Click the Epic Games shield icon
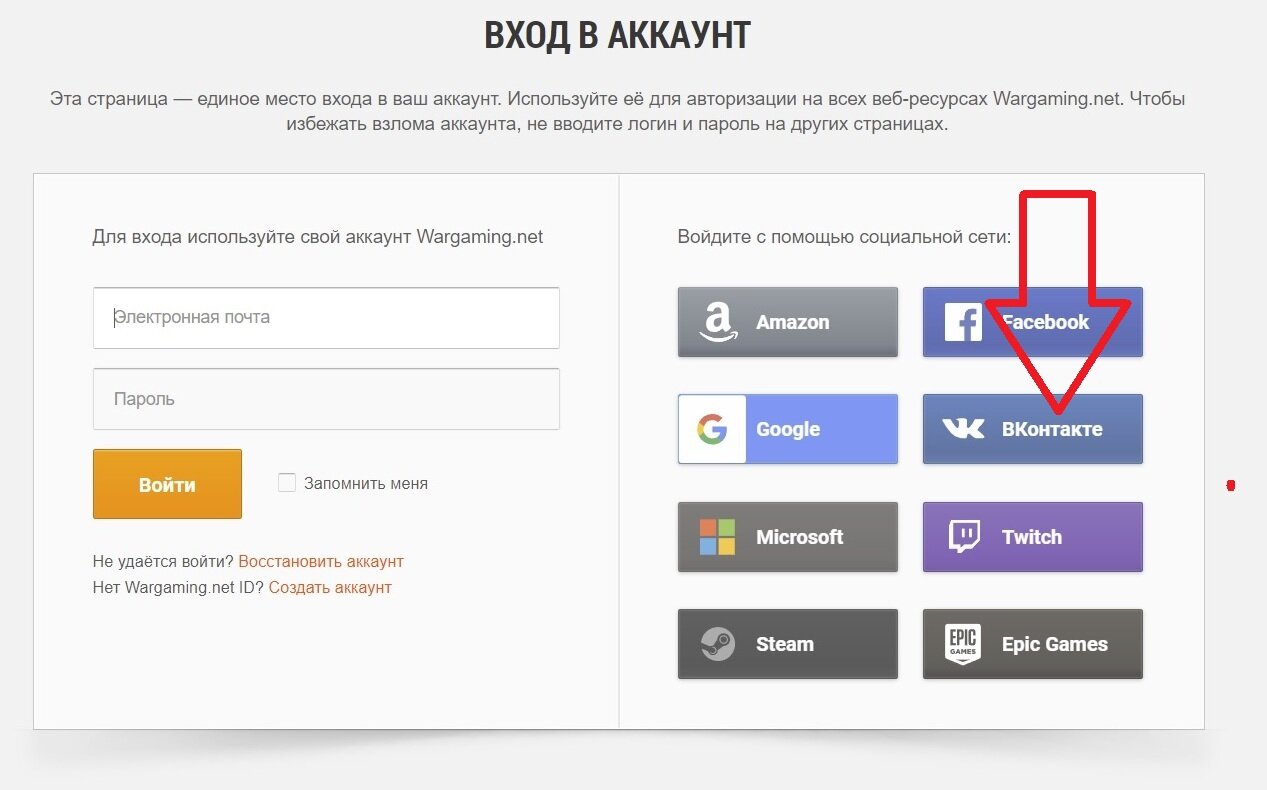 coord(963,644)
